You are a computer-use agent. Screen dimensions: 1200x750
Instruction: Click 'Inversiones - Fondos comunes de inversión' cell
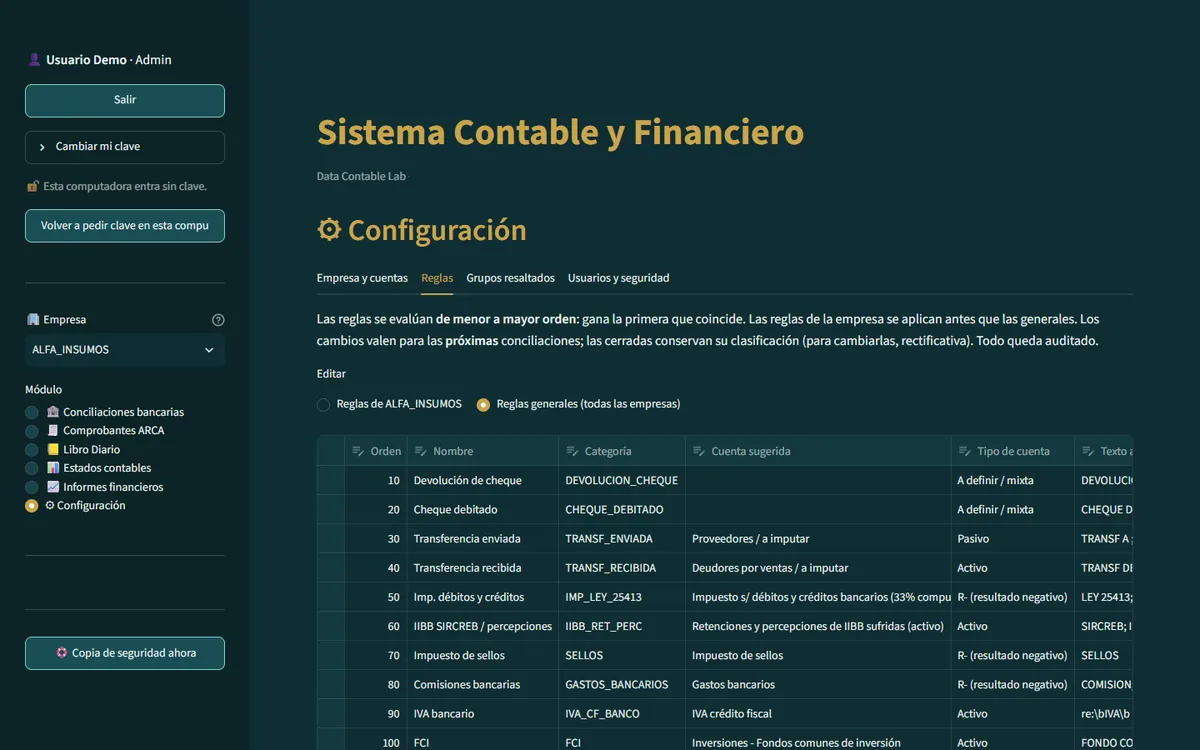pos(818,741)
